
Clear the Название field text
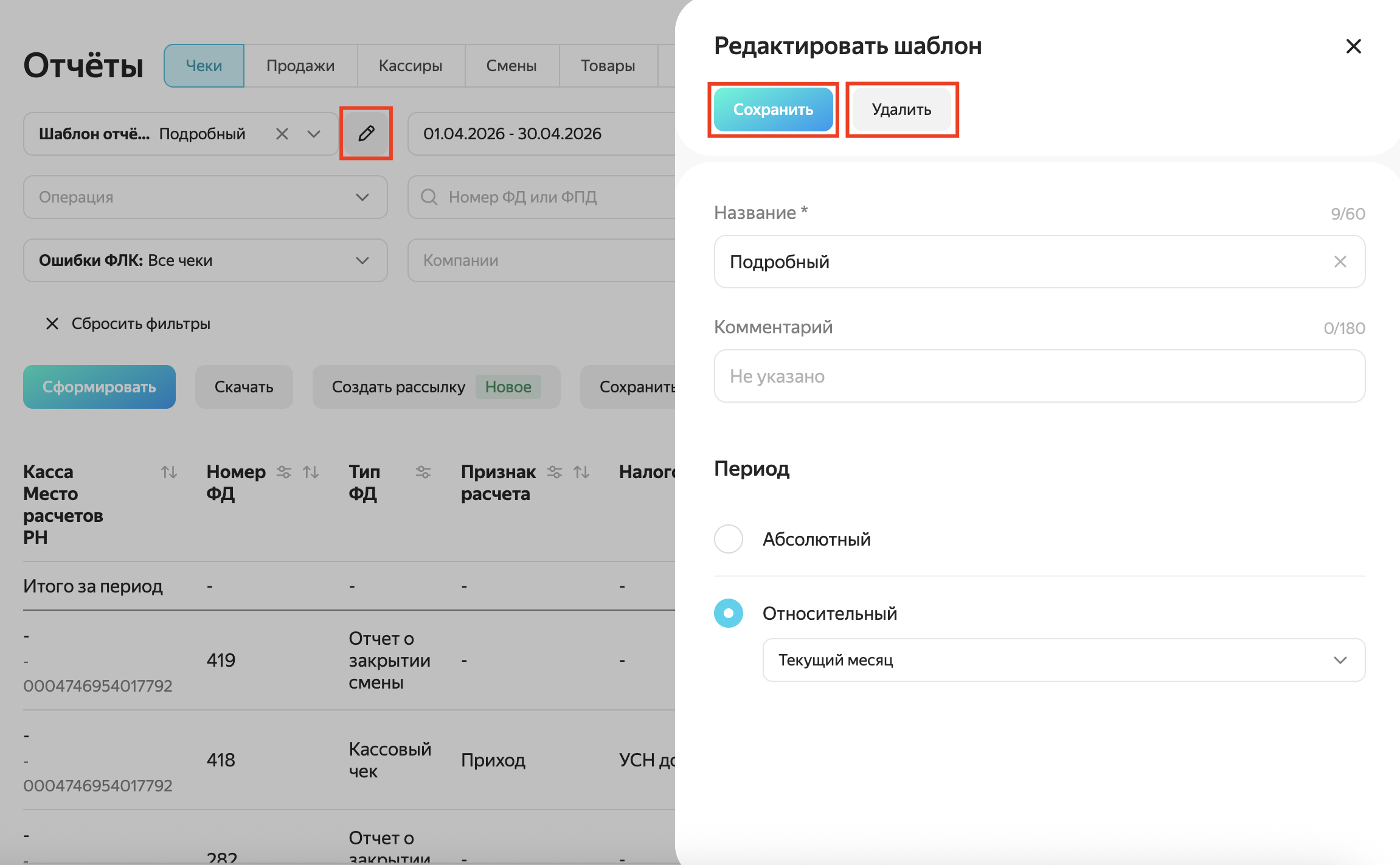click(x=1340, y=262)
